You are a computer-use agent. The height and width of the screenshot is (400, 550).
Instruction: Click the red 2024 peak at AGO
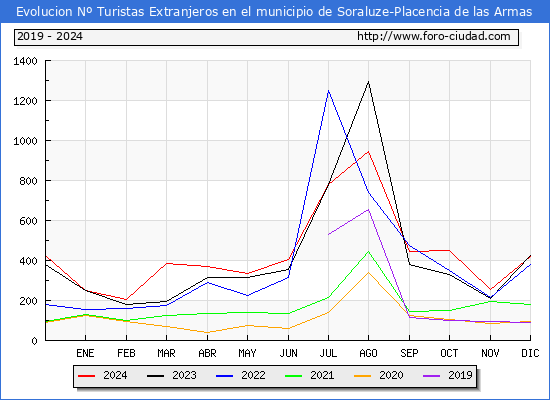coord(368,152)
